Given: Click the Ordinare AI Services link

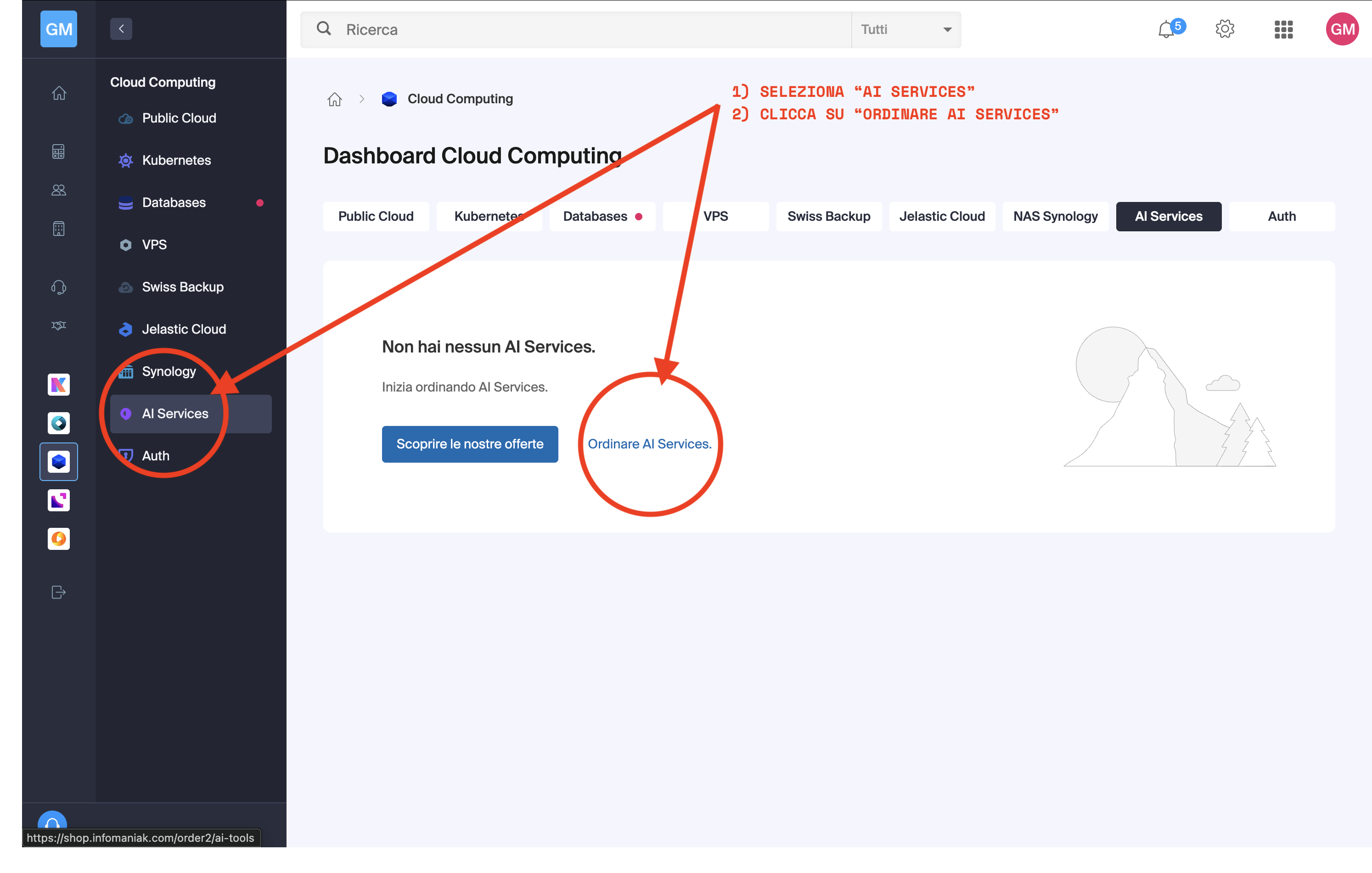Looking at the screenshot, I should pos(650,444).
